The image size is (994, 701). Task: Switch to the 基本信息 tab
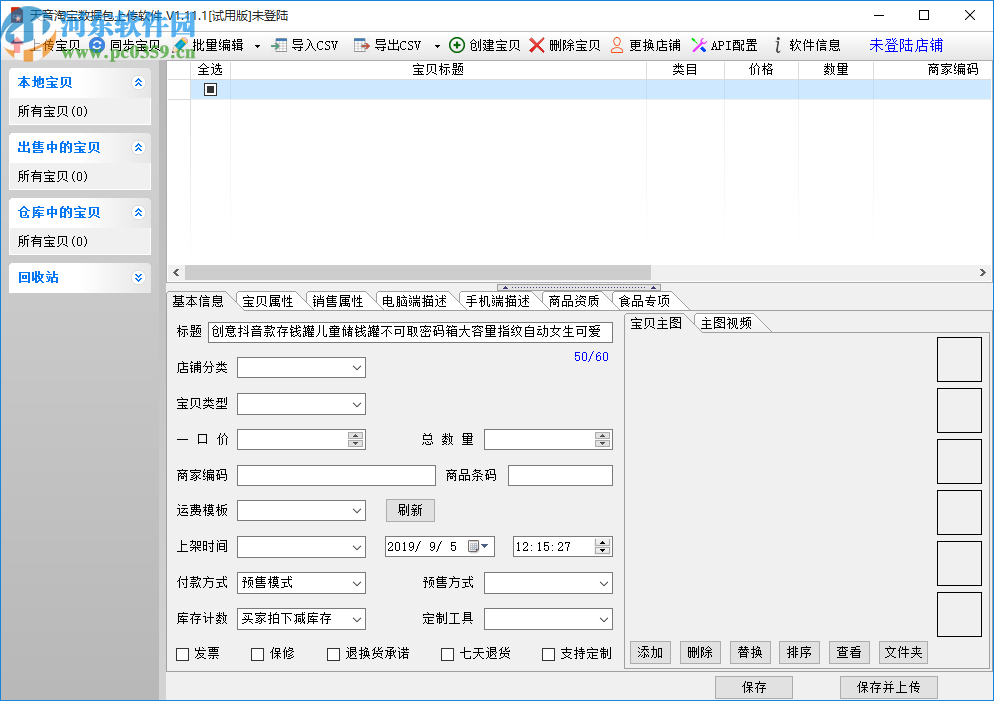click(x=198, y=301)
